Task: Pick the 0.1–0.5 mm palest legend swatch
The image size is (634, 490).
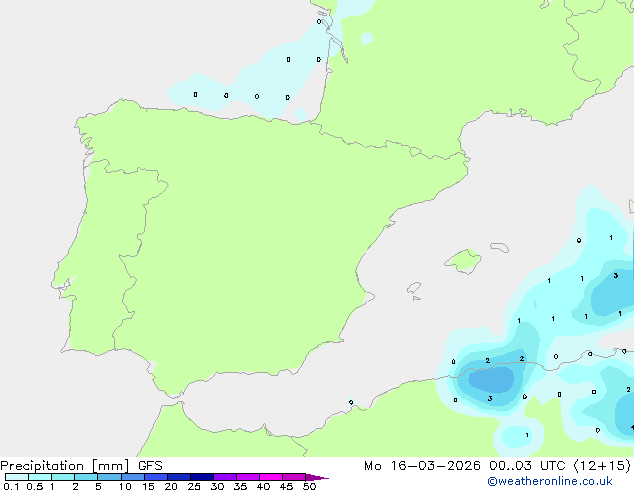Action: click(x=17, y=477)
